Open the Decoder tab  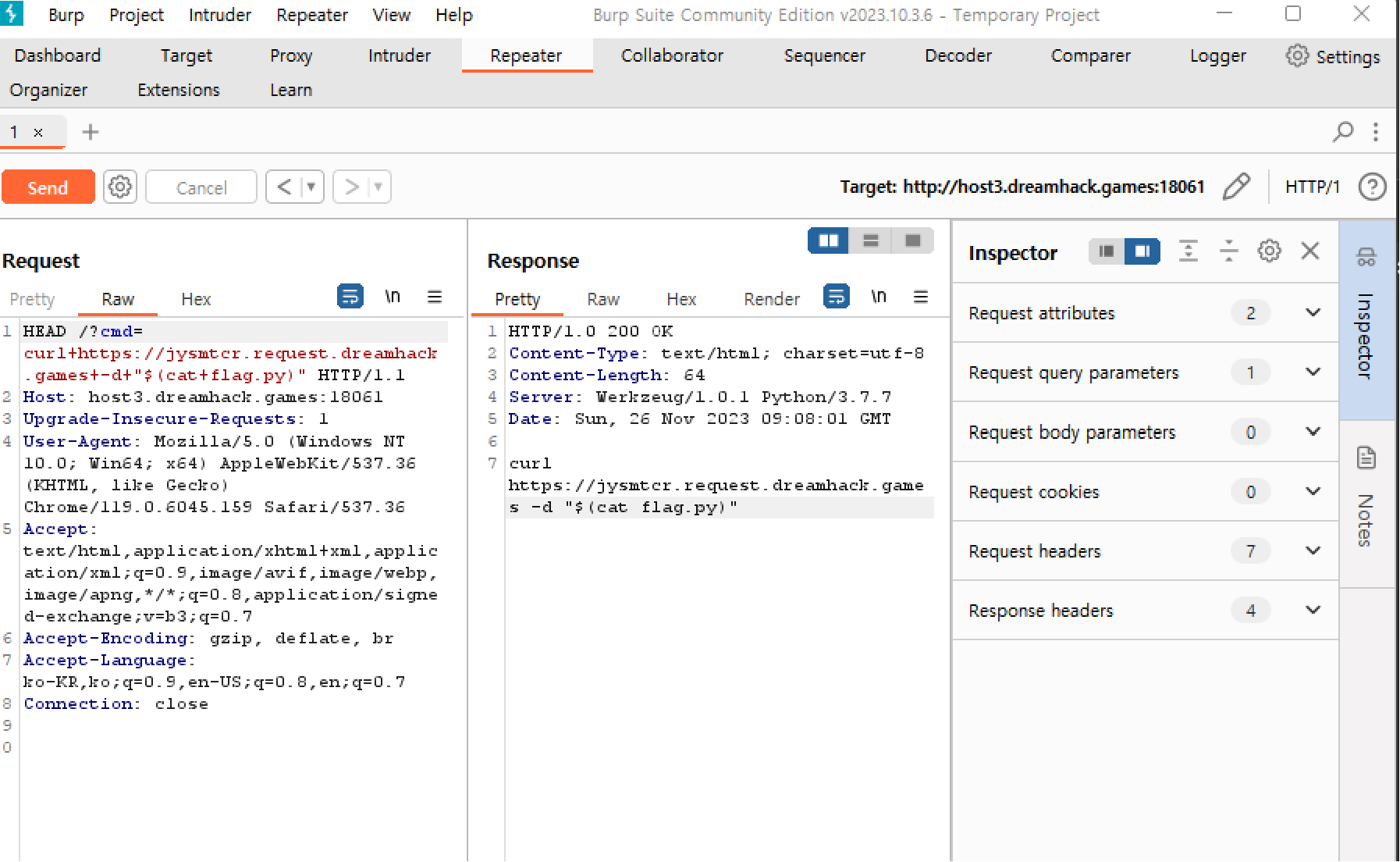pos(958,55)
